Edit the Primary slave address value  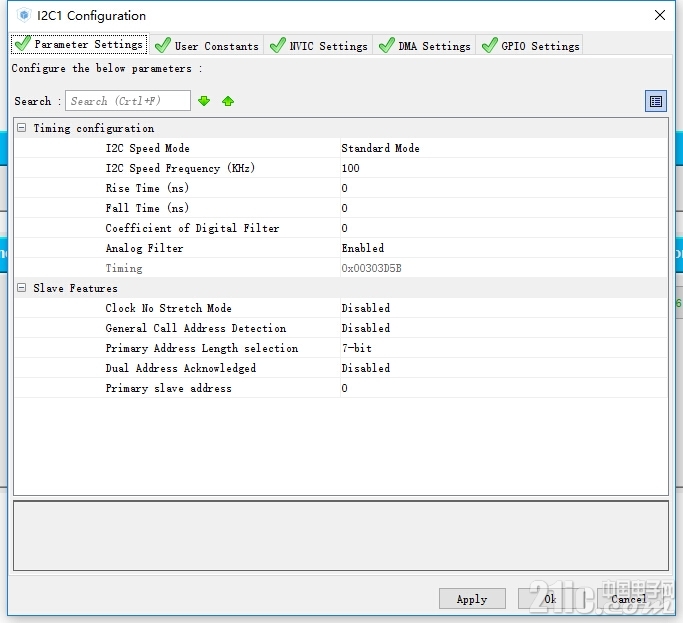pyautogui.click(x=503, y=388)
